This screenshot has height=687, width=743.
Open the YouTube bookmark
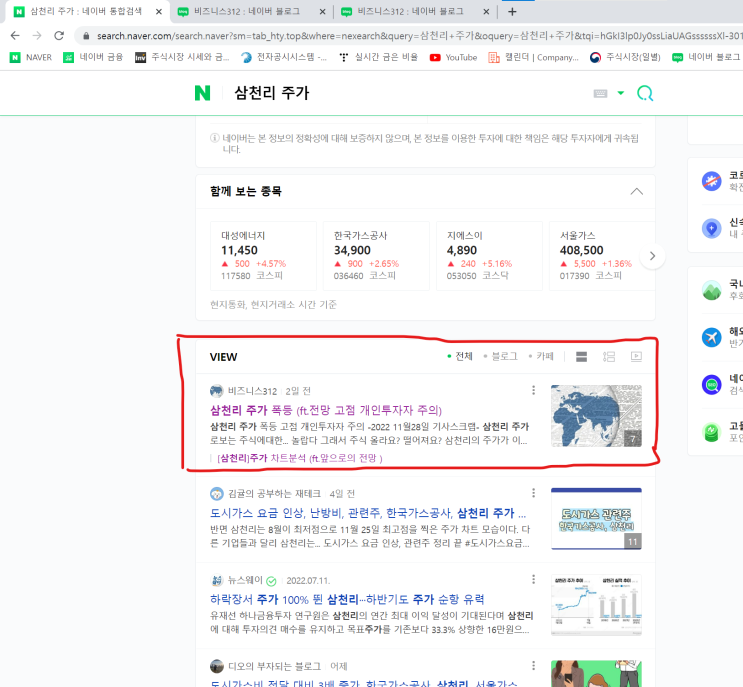coord(453,57)
